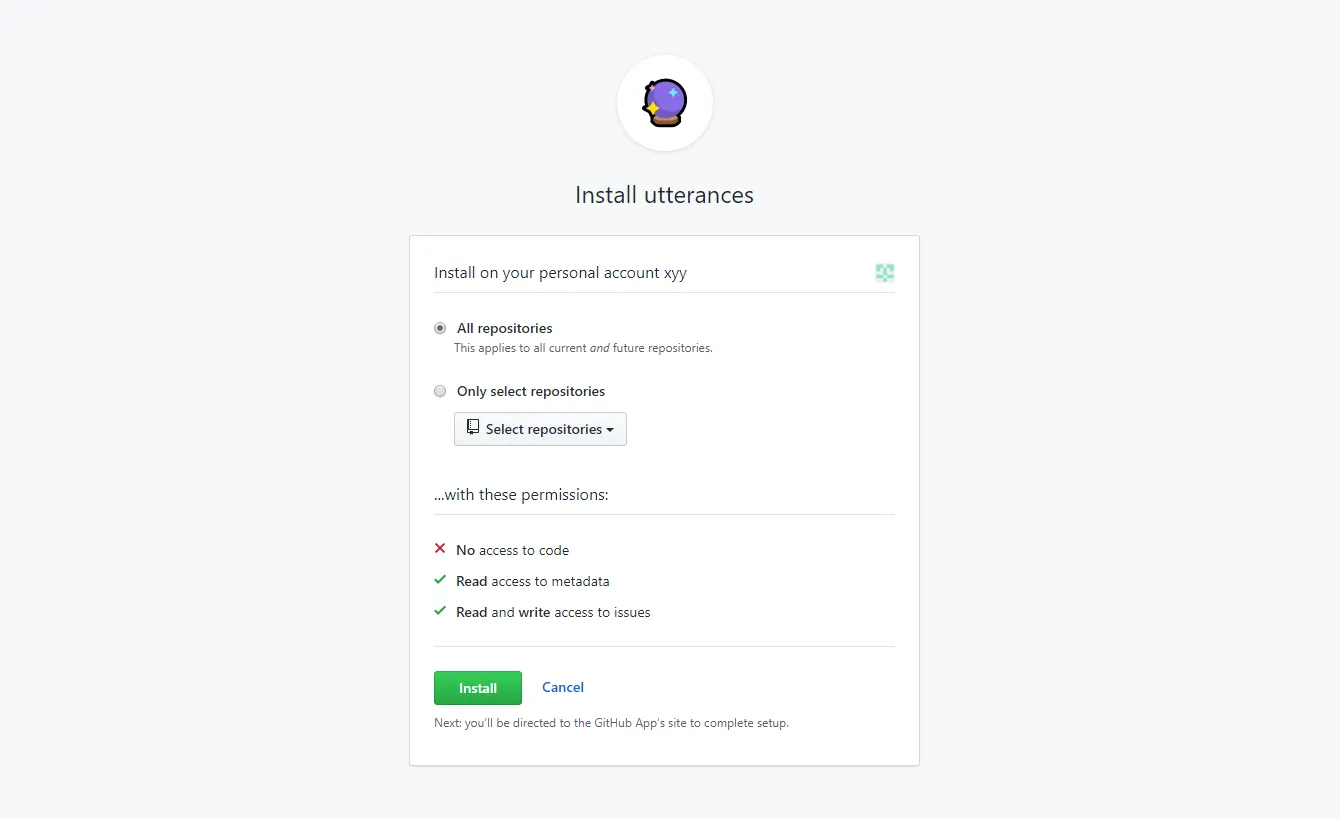Open the Select repositories dropdown
The width and height of the screenshot is (1340, 819).
click(540, 429)
